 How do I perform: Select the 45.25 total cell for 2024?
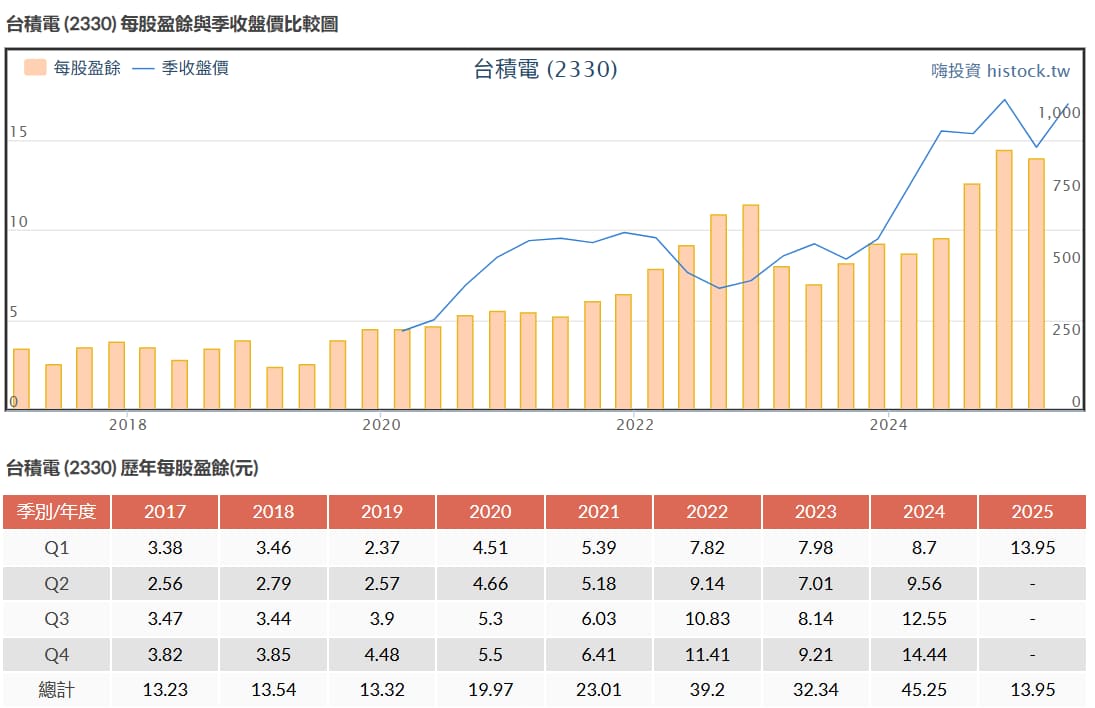point(923,690)
